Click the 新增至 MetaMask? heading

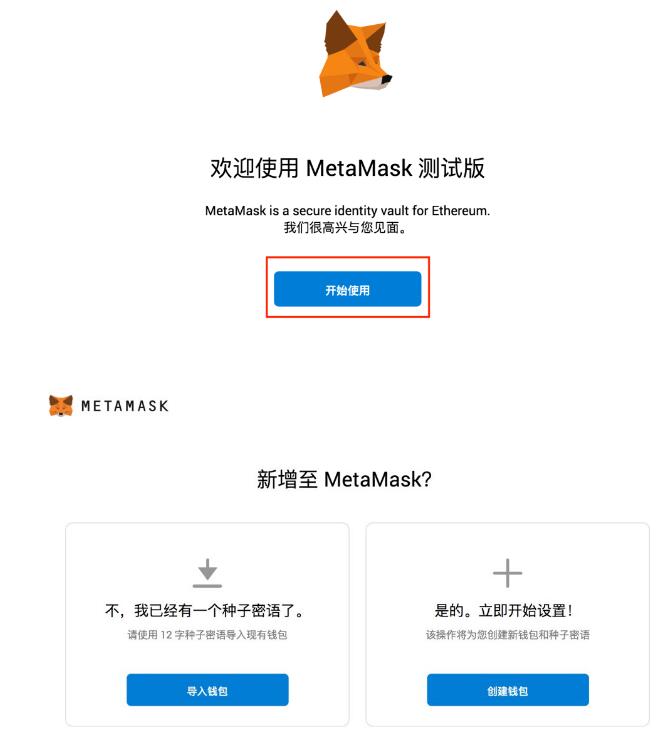click(x=344, y=480)
